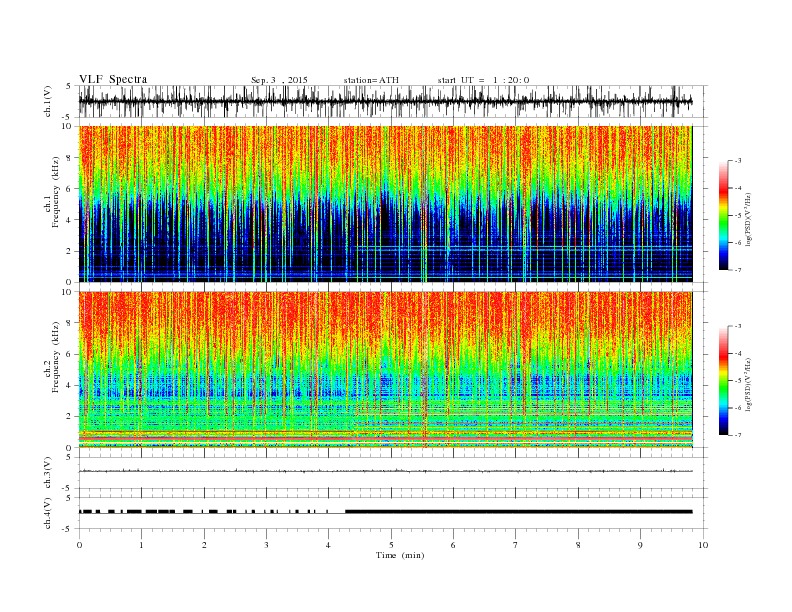Click ch.1 frequency axis tick "8"

click(x=69, y=158)
